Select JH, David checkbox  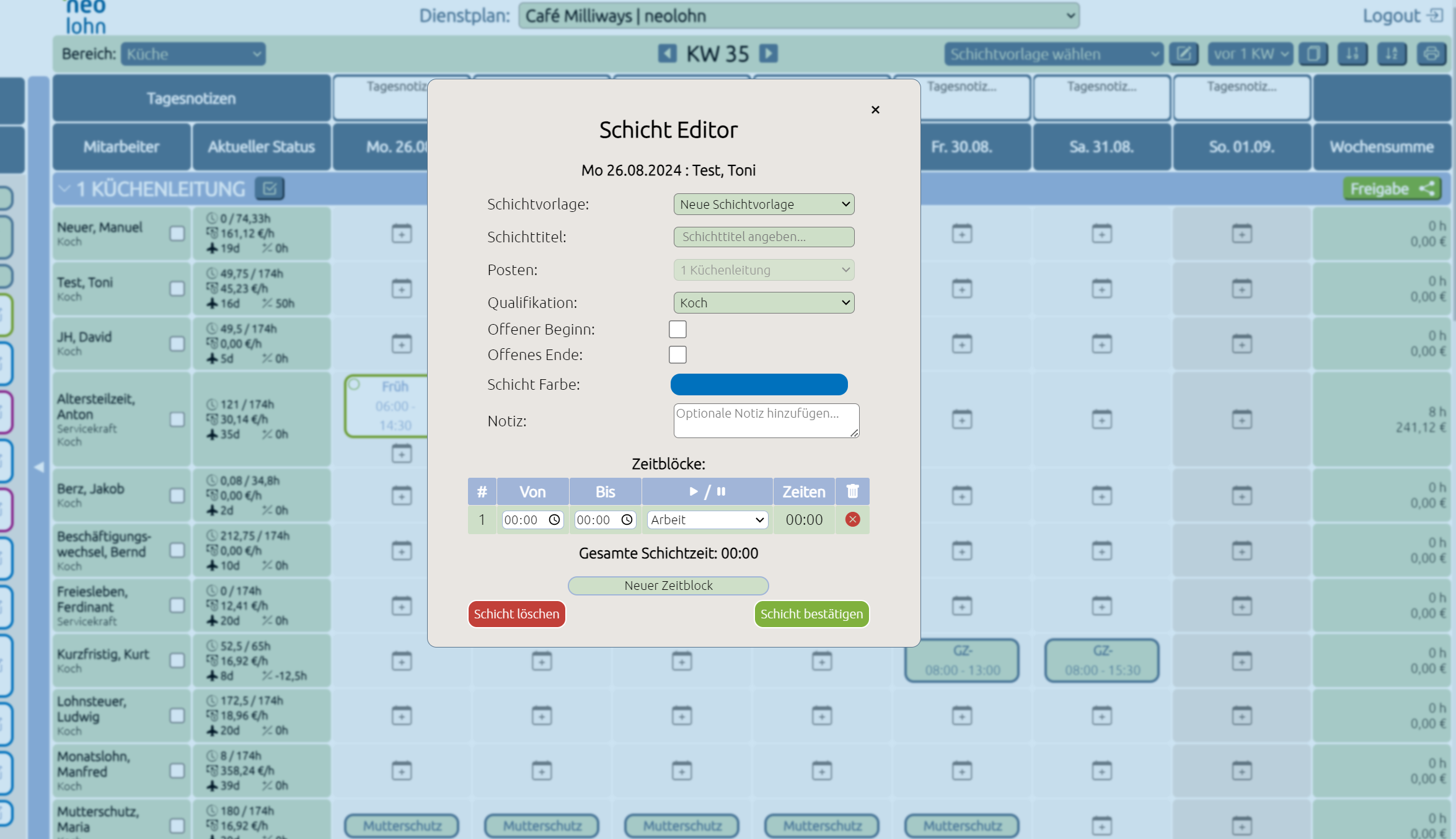coord(177,344)
